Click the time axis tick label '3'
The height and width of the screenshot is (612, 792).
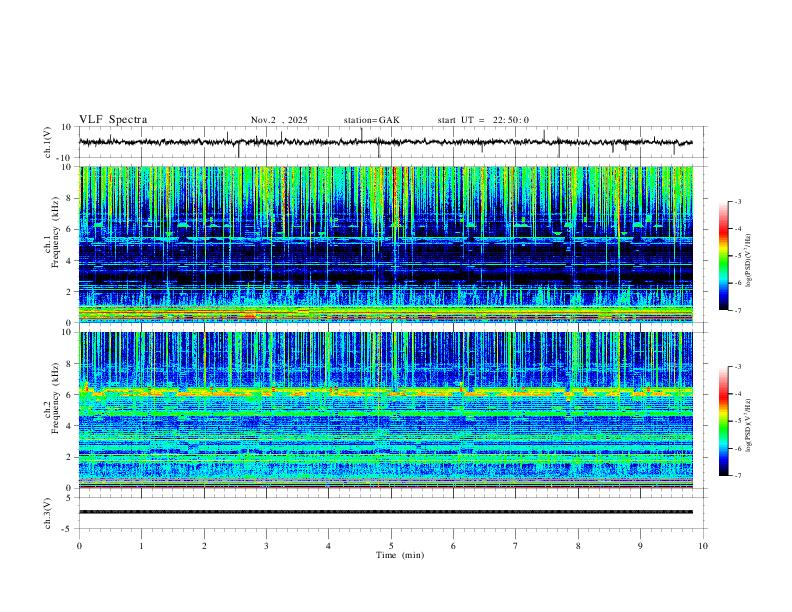266,546
